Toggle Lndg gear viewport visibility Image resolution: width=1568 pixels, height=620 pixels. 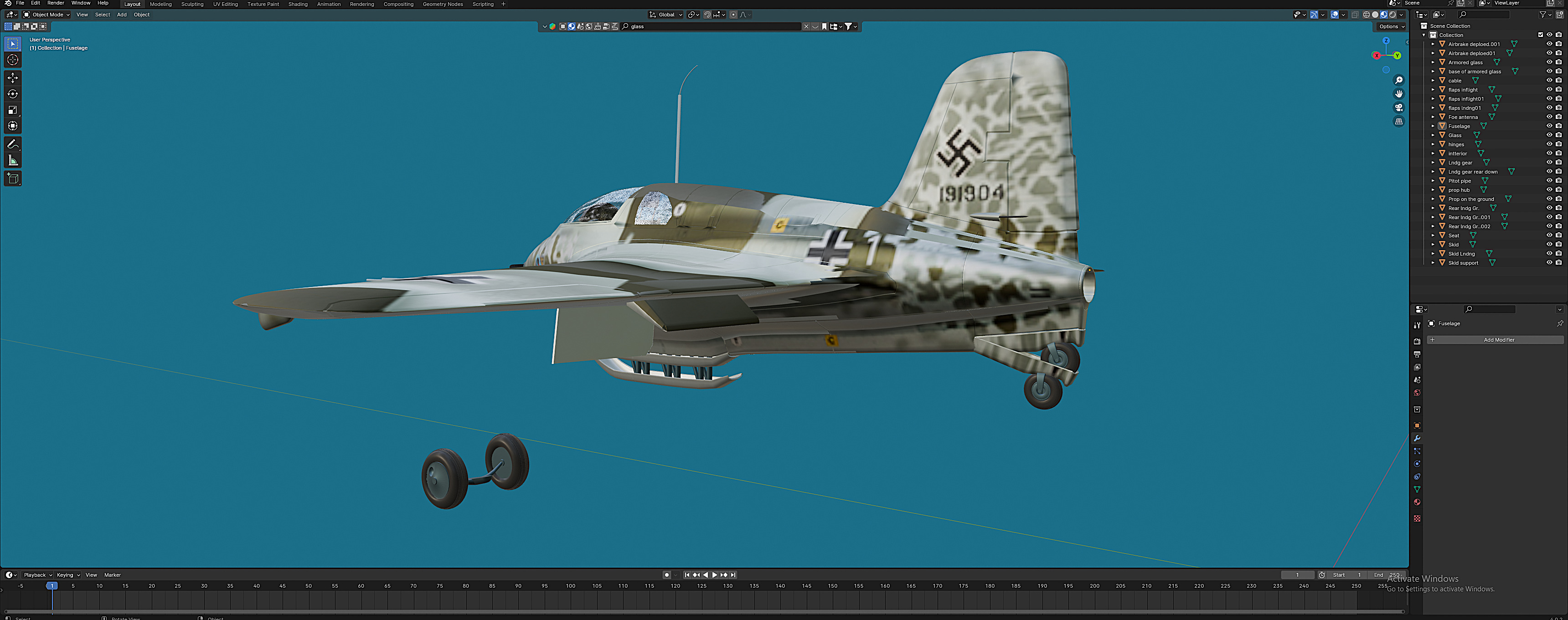coord(1549,163)
